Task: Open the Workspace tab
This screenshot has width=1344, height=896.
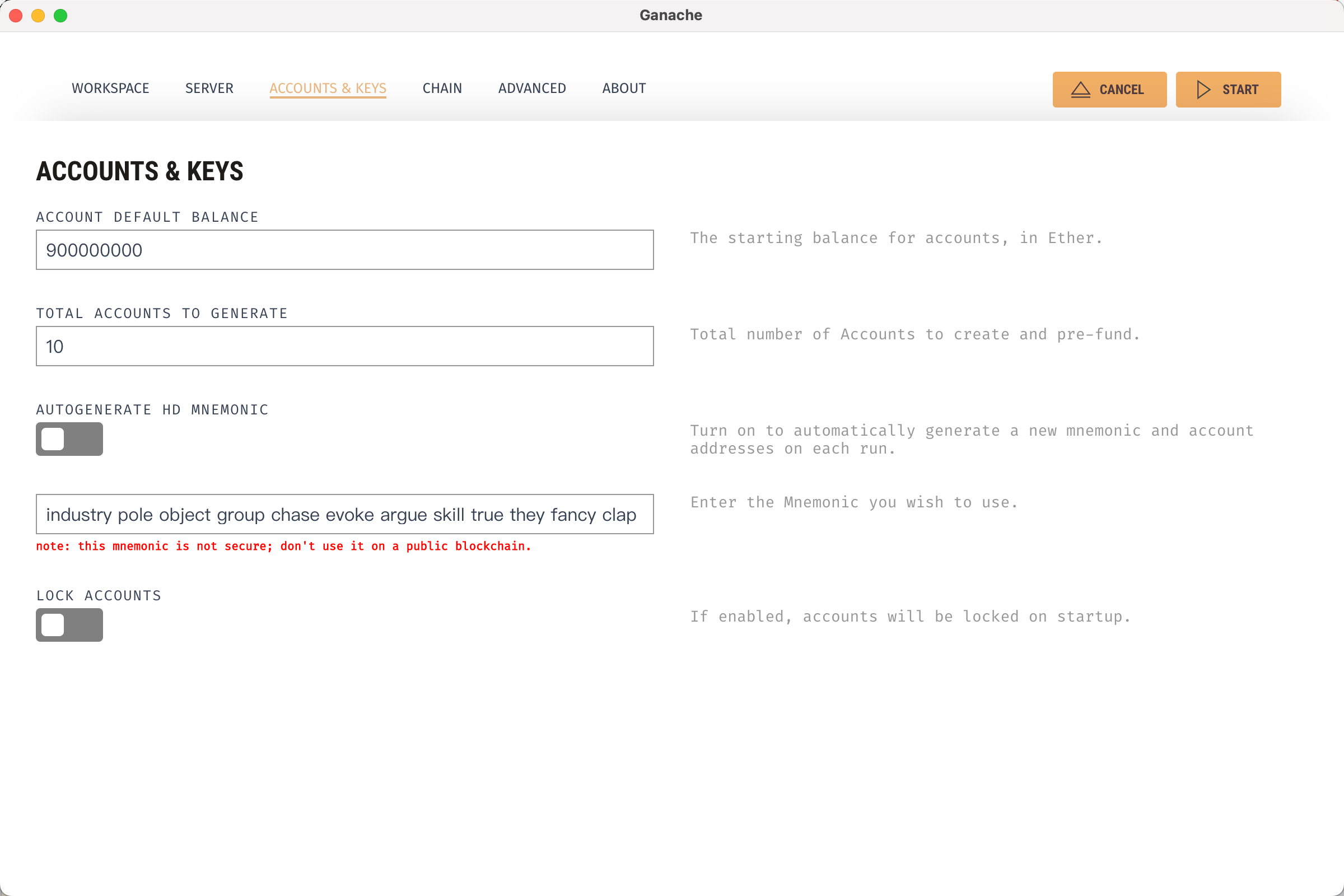Action: pyautogui.click(x=110, y=88)
